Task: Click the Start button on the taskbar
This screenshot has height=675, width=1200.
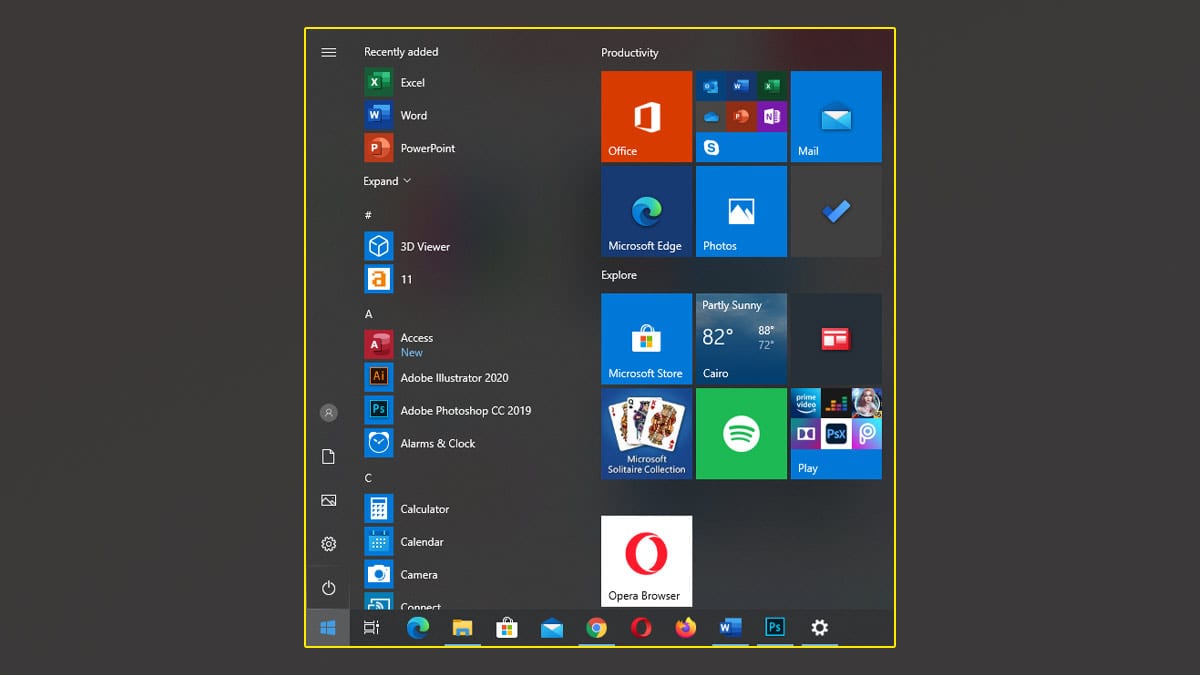Action: pos(329,628)
